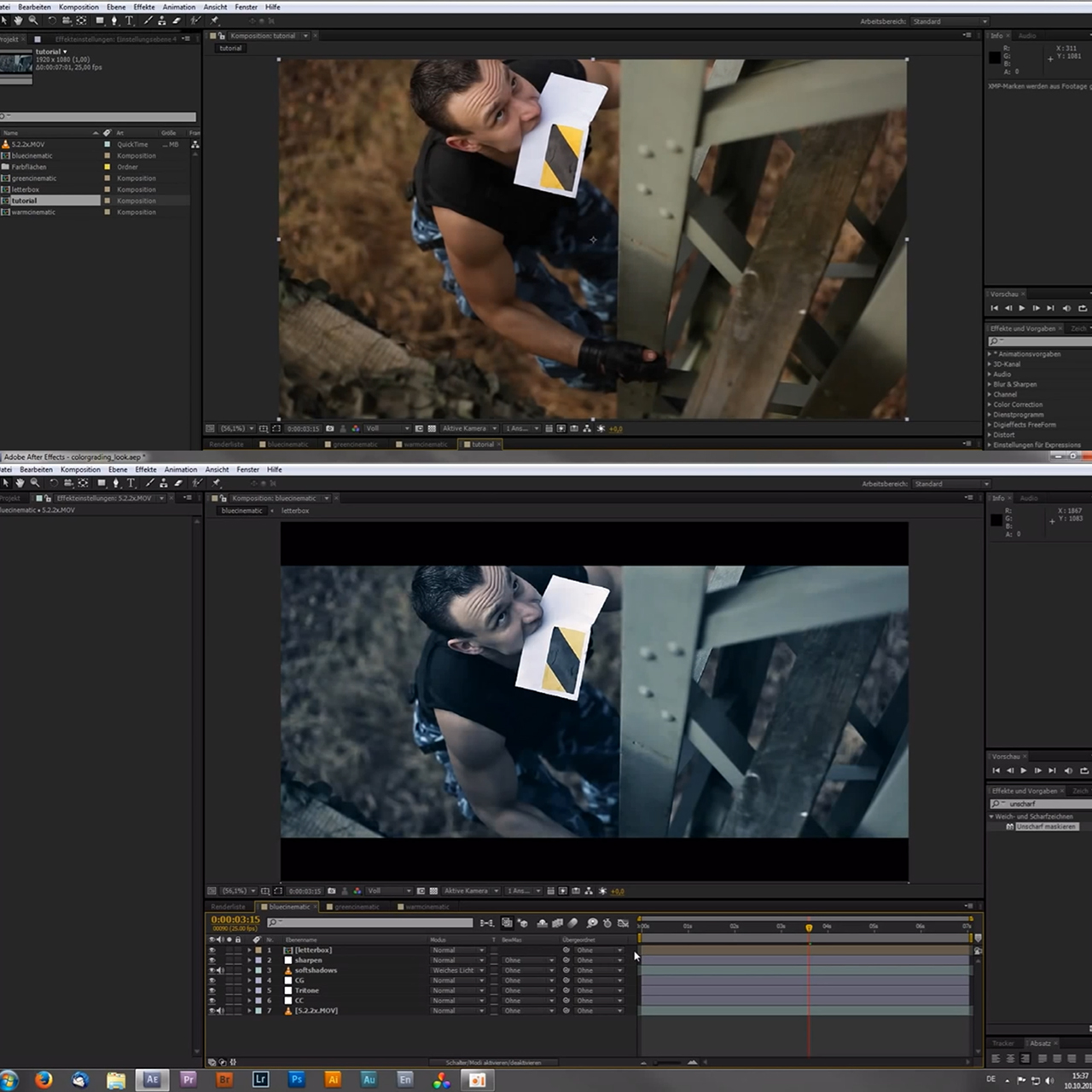
Task: Select the Clone Stamp tool in top window
Action: click(161, 20)
